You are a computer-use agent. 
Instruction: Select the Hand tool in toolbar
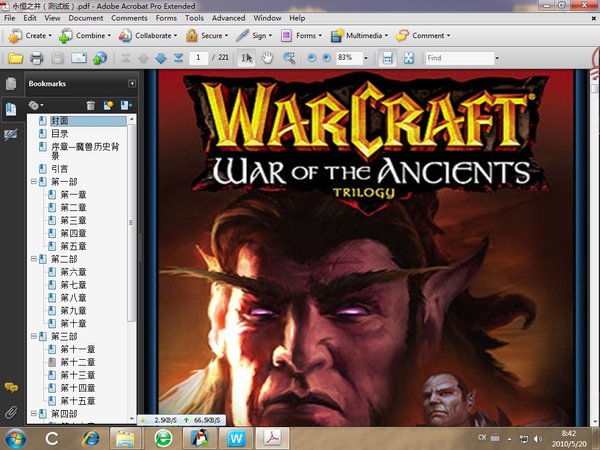click(x=267, y=58)
